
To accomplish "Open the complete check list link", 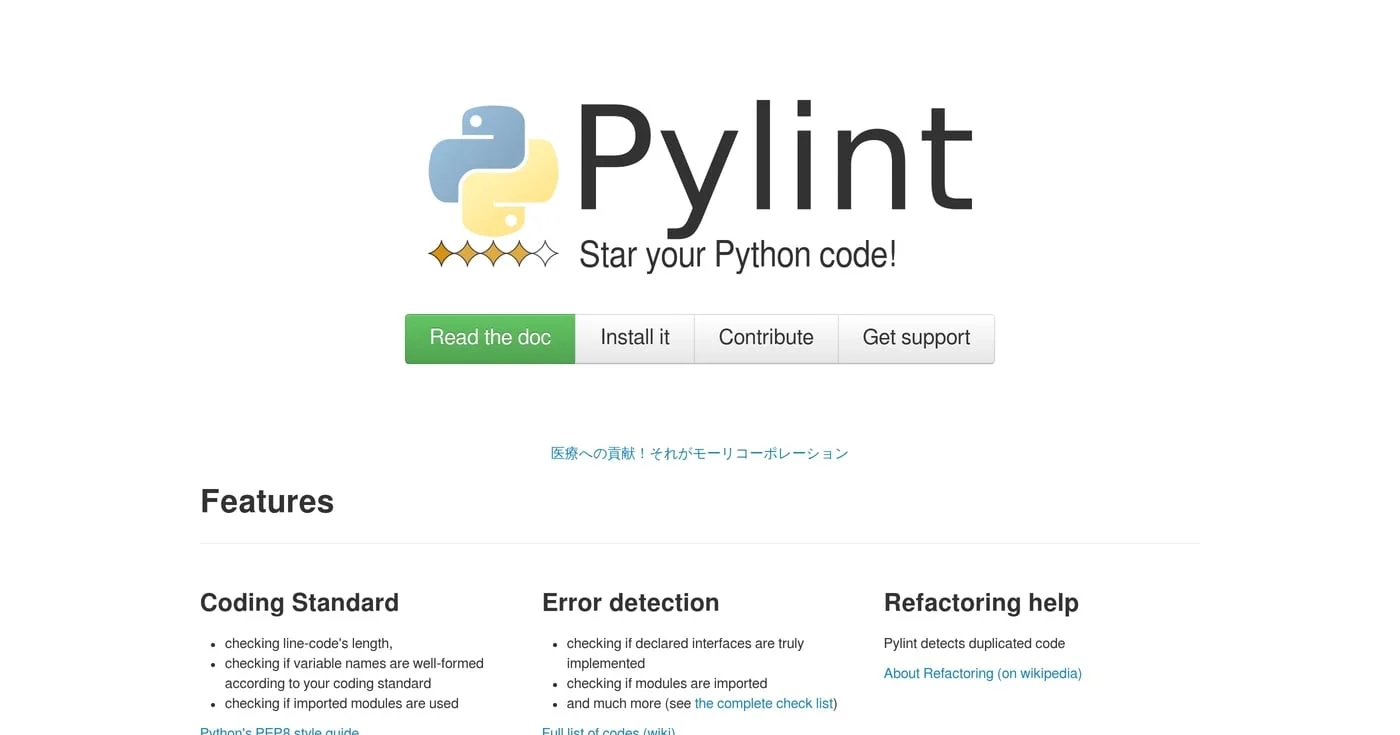I will tap(764, 703).
